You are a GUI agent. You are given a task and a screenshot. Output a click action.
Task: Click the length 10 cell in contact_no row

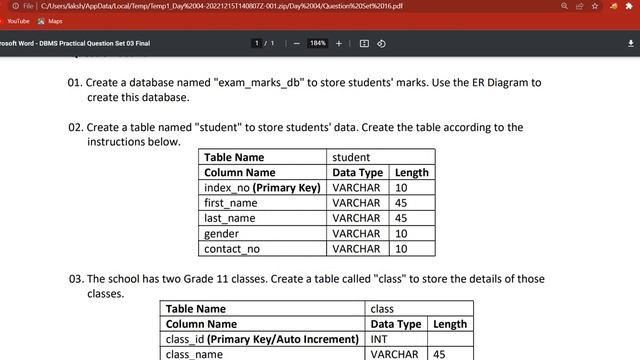(x=412, y=249)
